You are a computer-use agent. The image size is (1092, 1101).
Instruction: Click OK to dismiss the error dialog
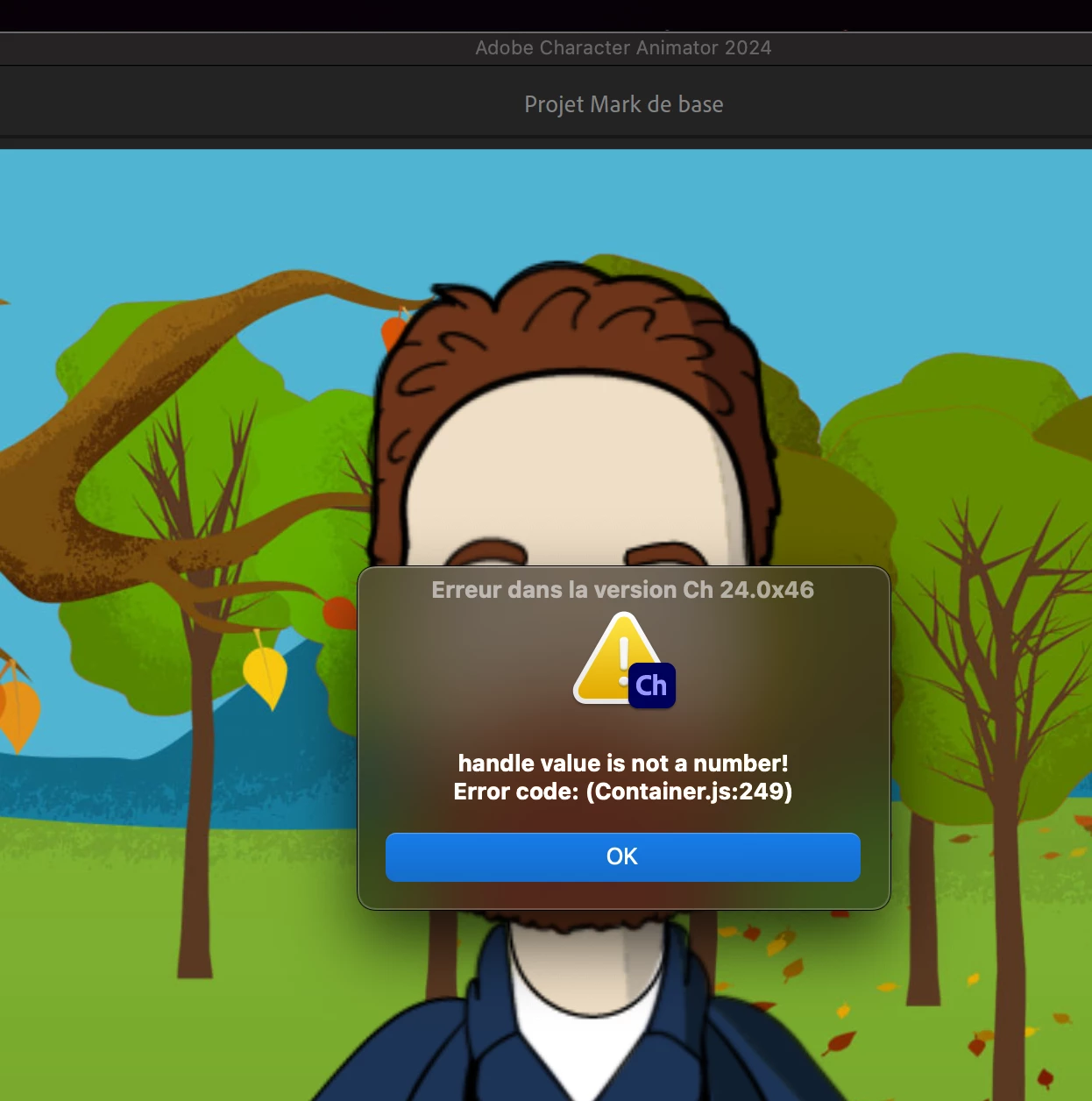click(x=622, y=856)
